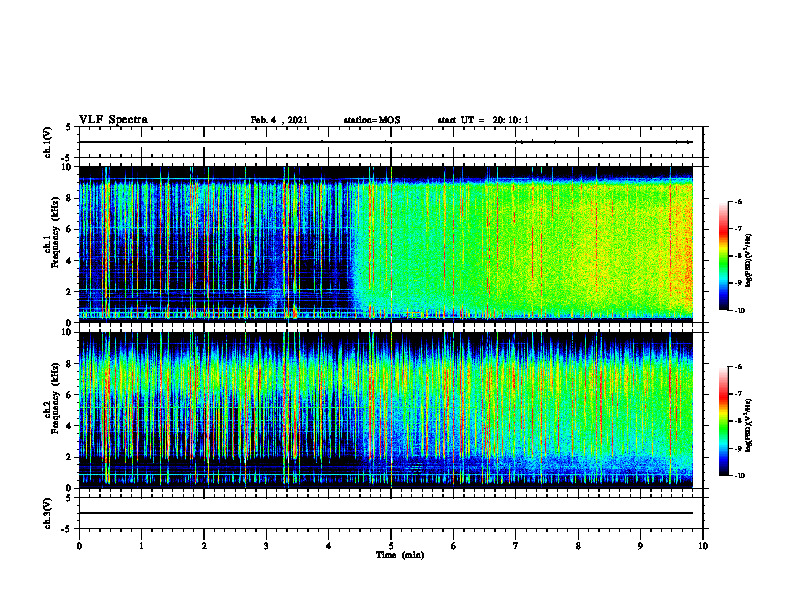Click the "Time (min)" axis title
792x612 pixels.
(x=400, y=555)
